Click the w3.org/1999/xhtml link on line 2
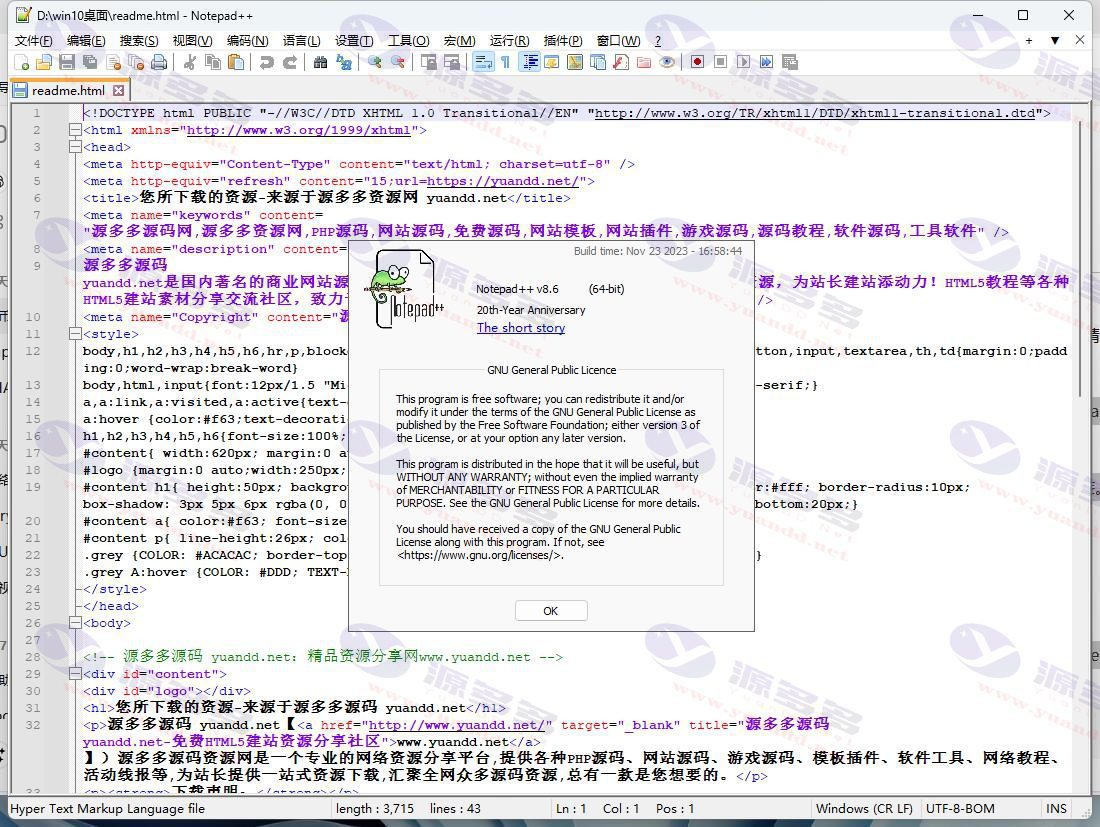 click(x=298, y=130)
